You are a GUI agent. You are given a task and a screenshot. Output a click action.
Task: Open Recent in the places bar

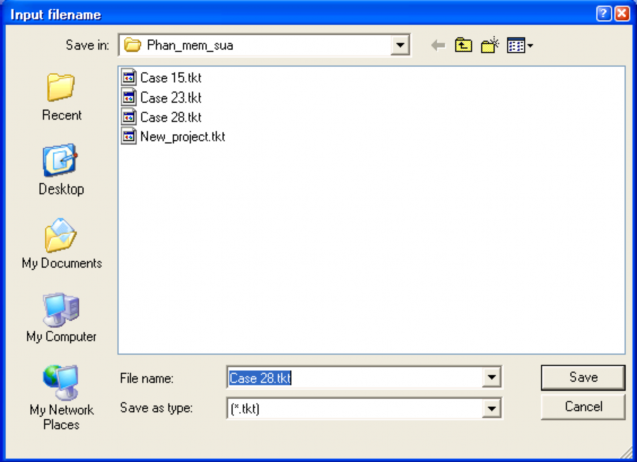[x=61, y=97]
